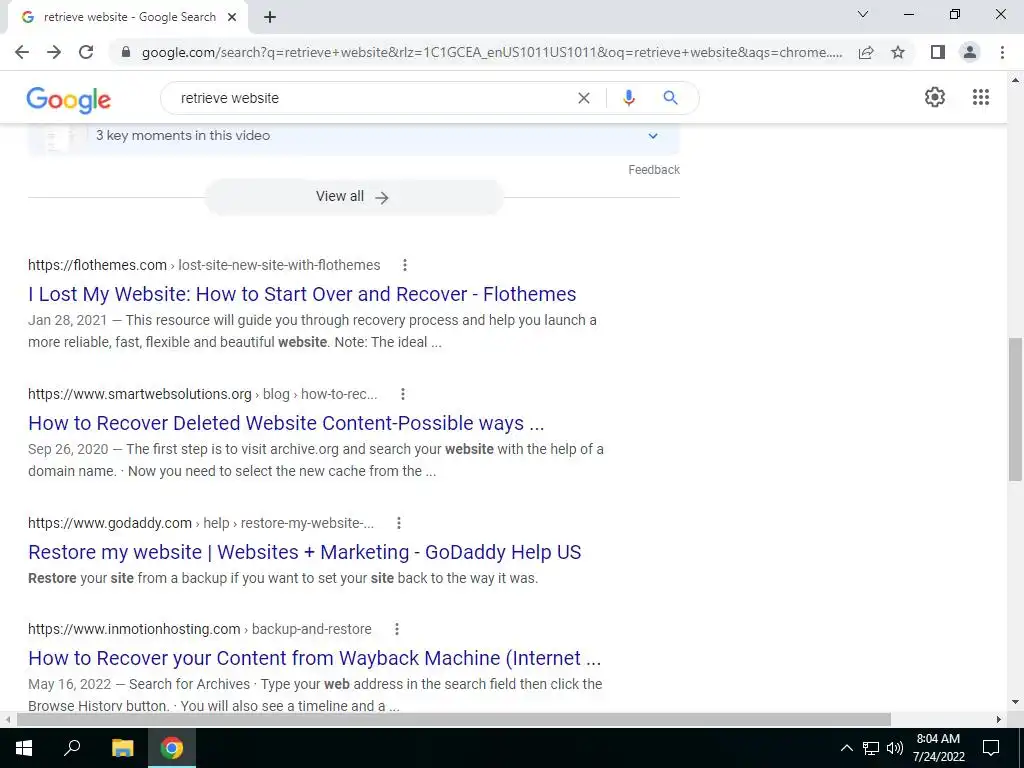The width and height of the screenshot is (1024, 768).
Task: Open Chrome profile avatar
Action: pos(970,52)
